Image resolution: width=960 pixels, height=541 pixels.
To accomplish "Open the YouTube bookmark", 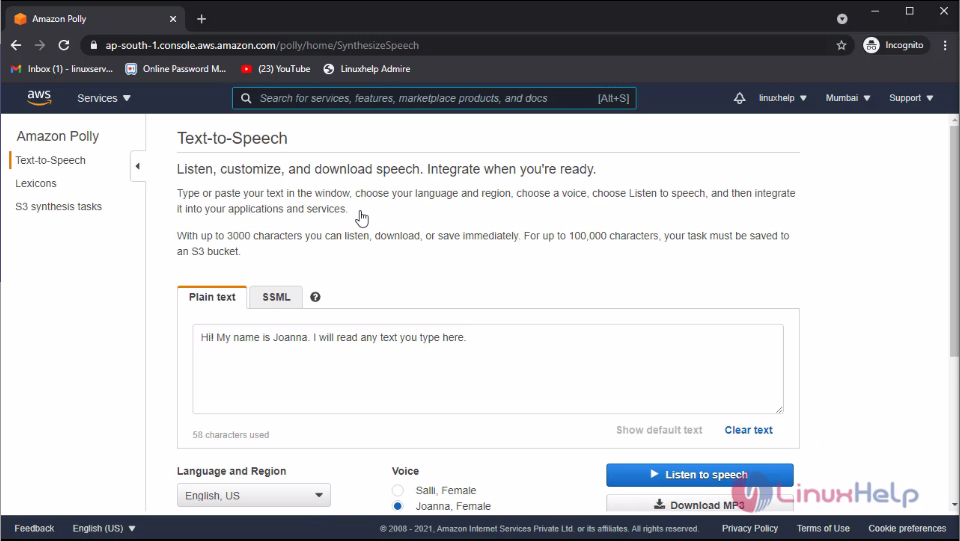I will (x=276, y=69).
